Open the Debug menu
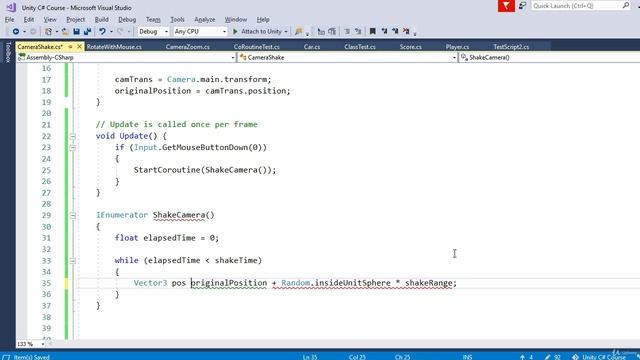Viewport: 640px width, 360px height. 127,20
